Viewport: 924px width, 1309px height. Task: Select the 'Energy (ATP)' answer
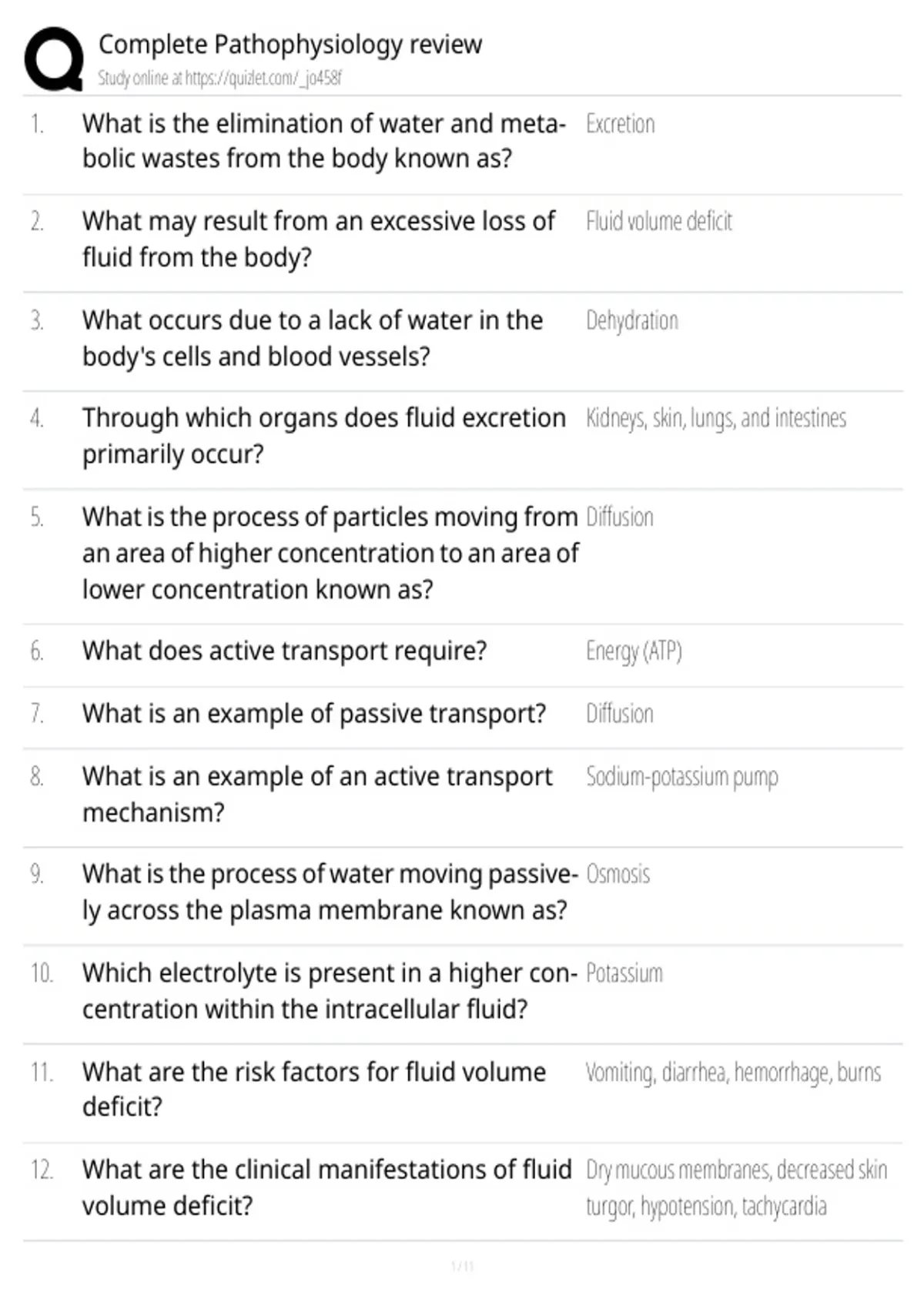(634, 652)
